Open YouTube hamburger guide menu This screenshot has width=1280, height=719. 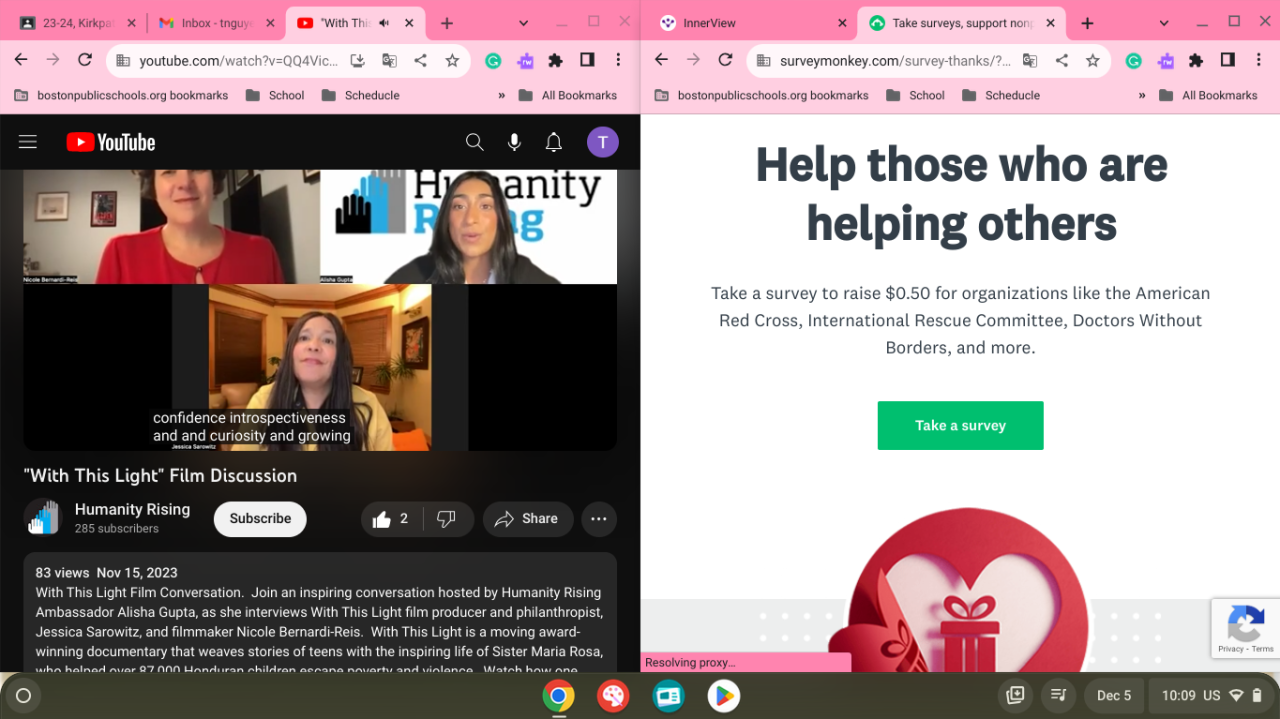28,142
